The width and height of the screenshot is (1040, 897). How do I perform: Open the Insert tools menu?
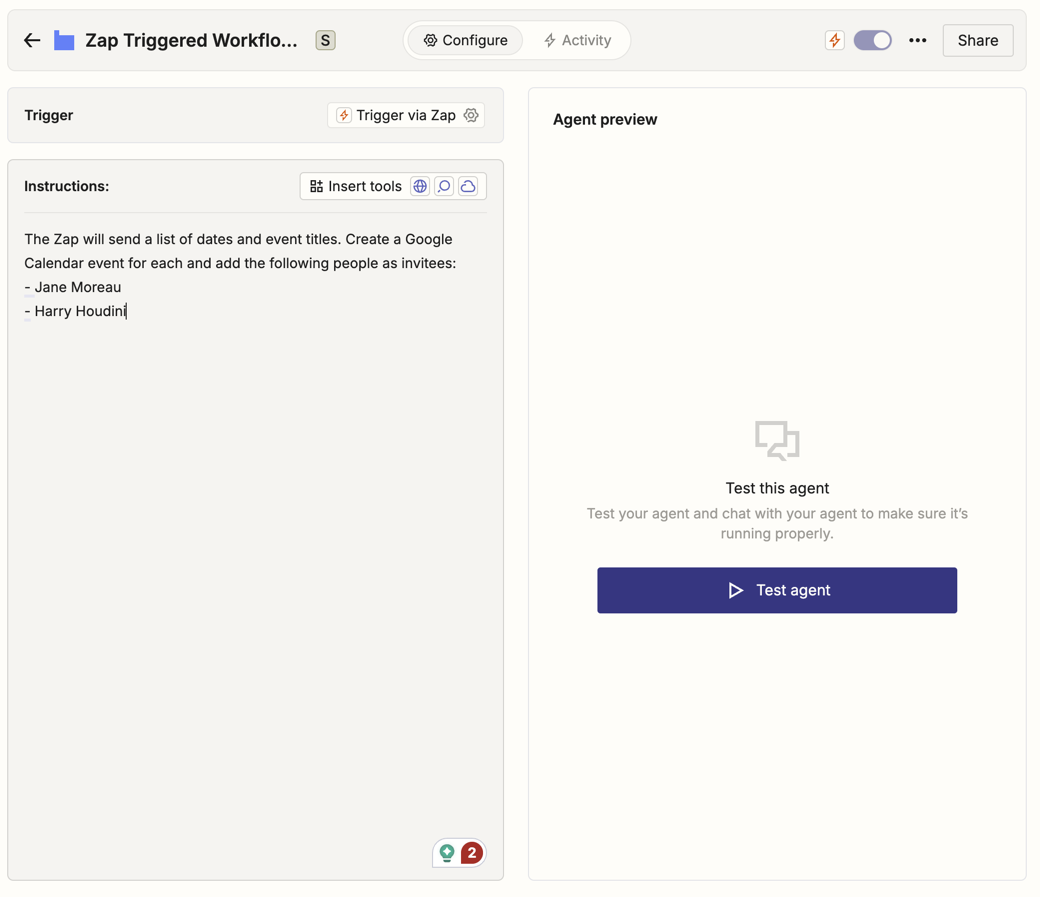click(355, 187)
